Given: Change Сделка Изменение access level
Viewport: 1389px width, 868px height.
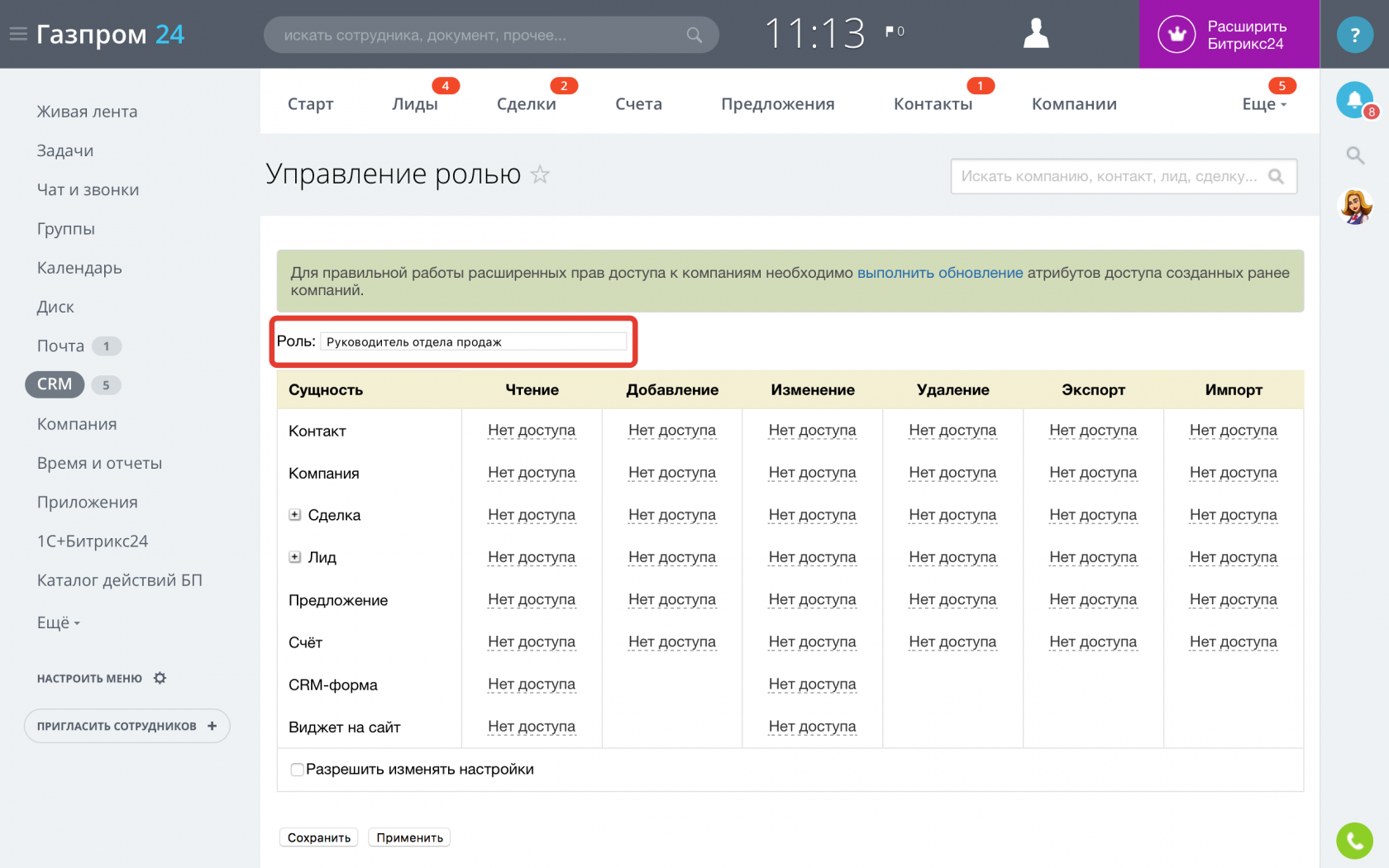Looking at the screenshot, I should tap(813, 515).
